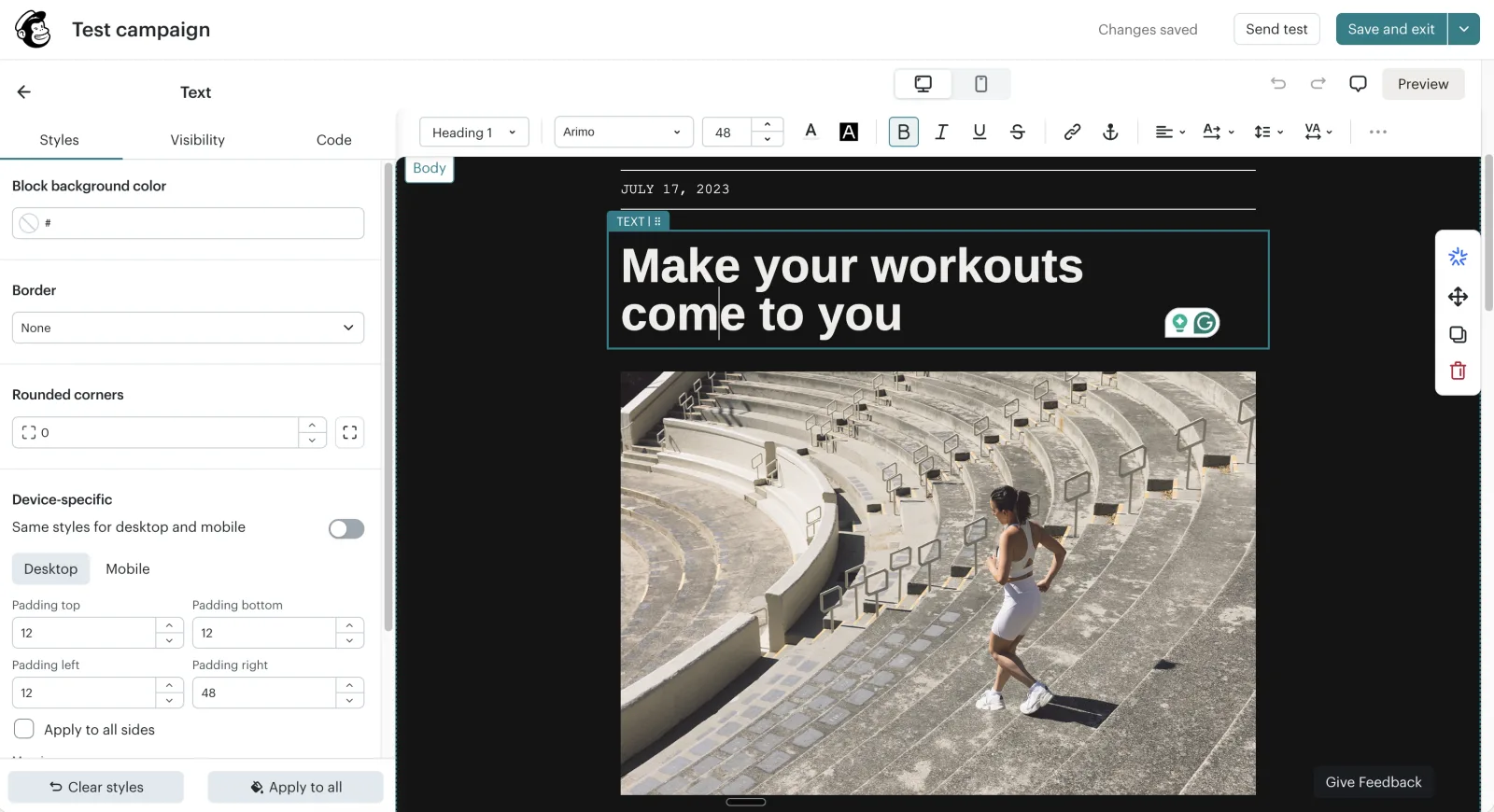Switch to mobile preview mode

(980, 84)
